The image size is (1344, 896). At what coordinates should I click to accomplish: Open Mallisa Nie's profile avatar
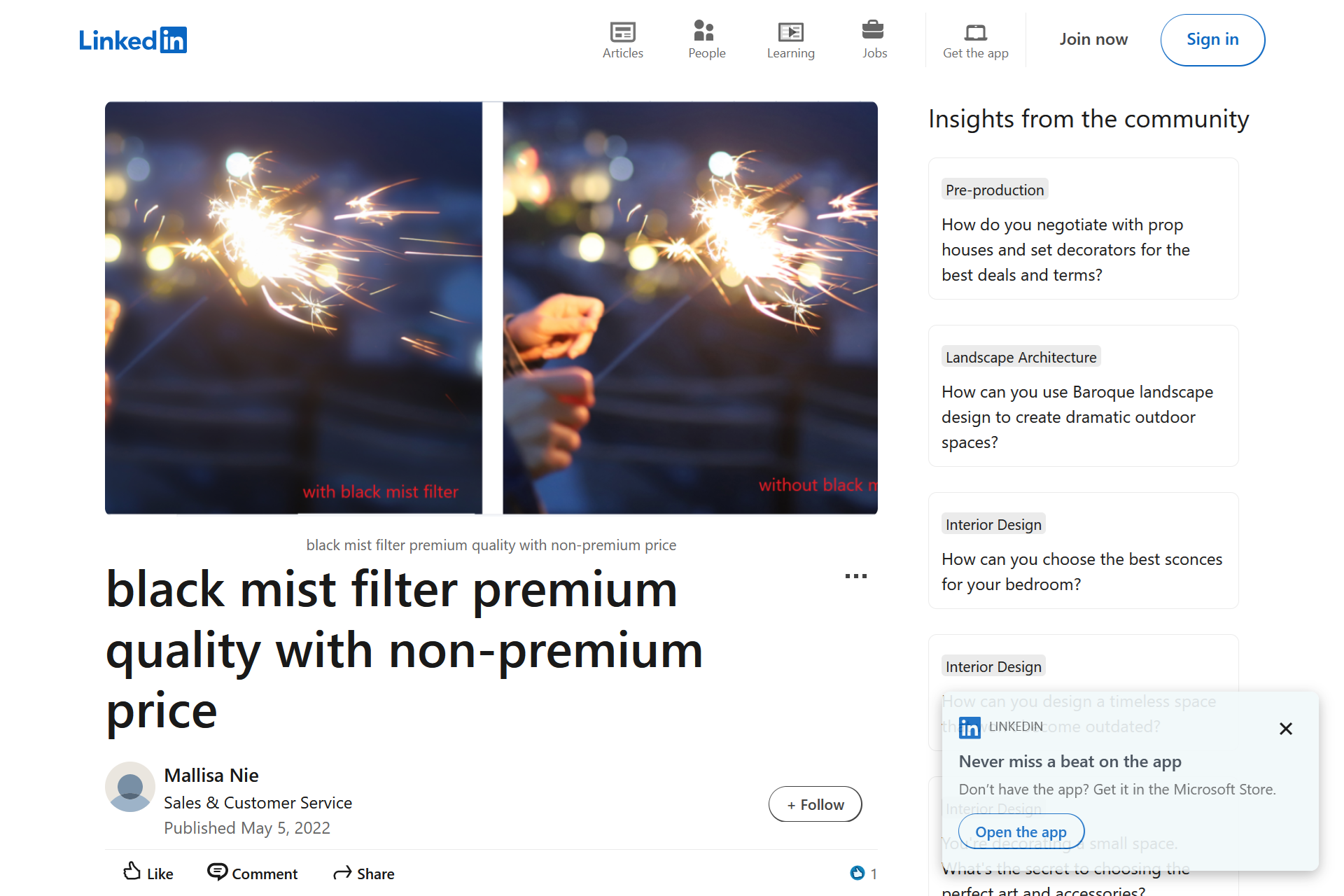[130, 787]
